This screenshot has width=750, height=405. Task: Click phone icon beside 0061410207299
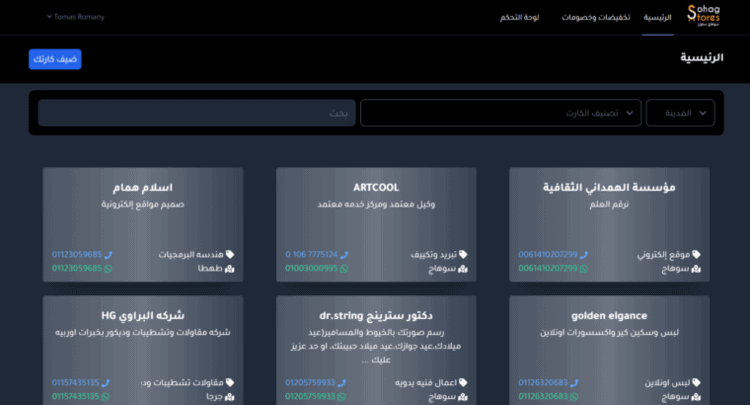pyautogui.click(x=584, y=255)
